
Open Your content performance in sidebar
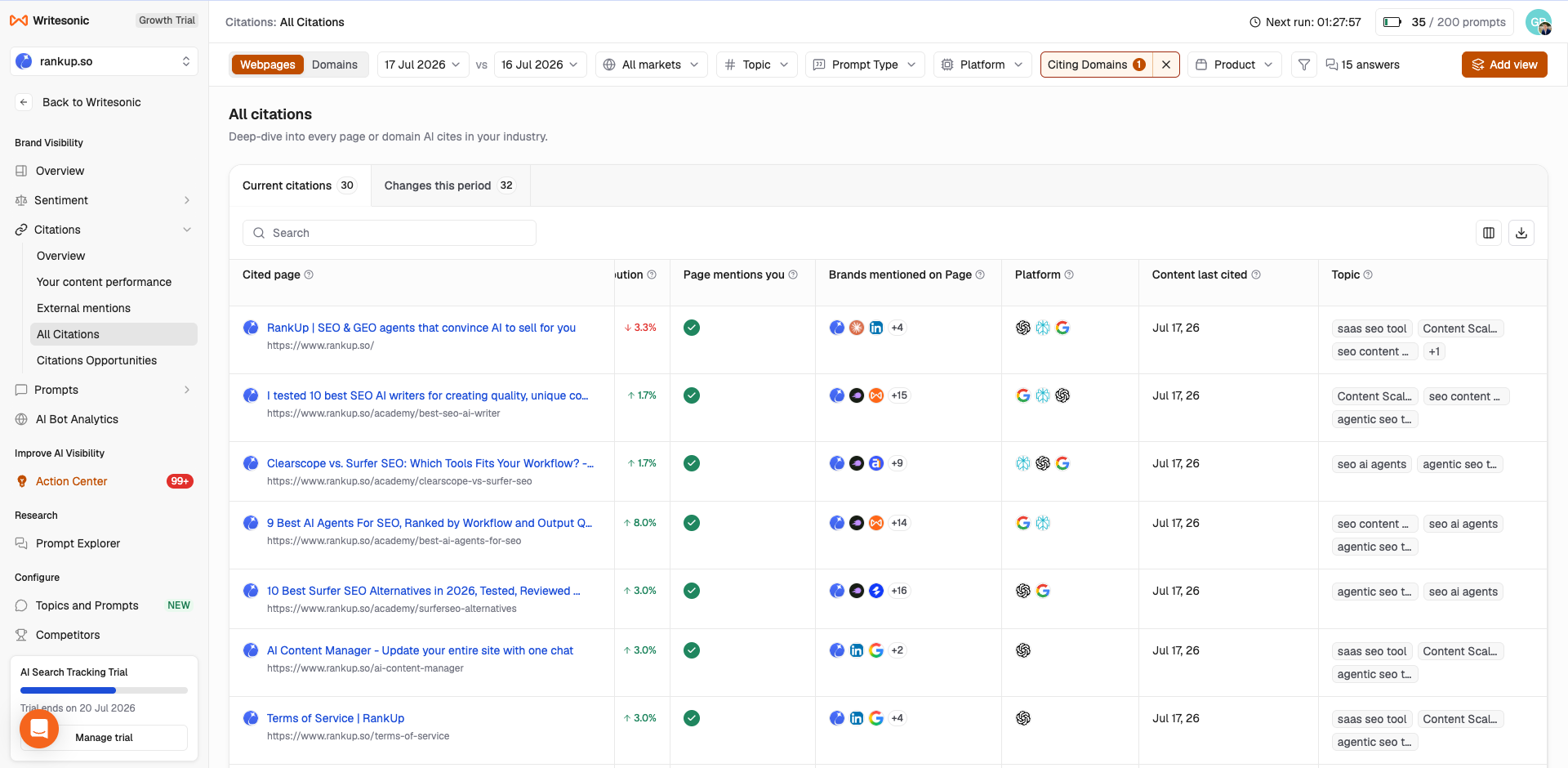104,282
